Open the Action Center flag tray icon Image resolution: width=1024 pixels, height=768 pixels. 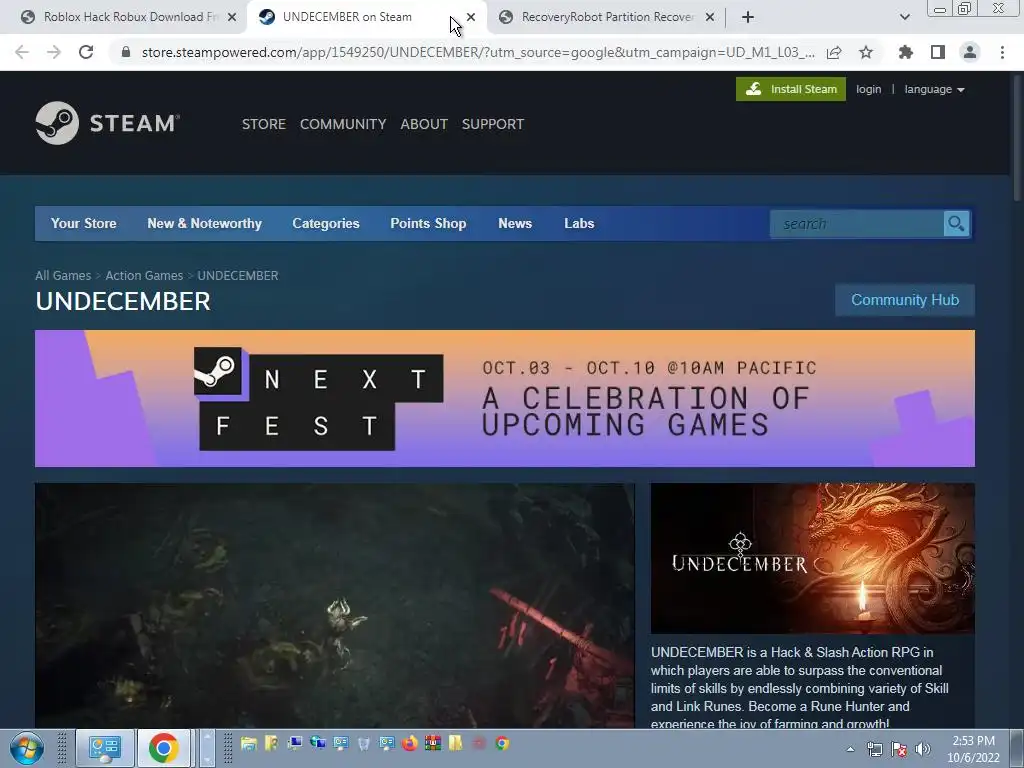pos(899,749)
